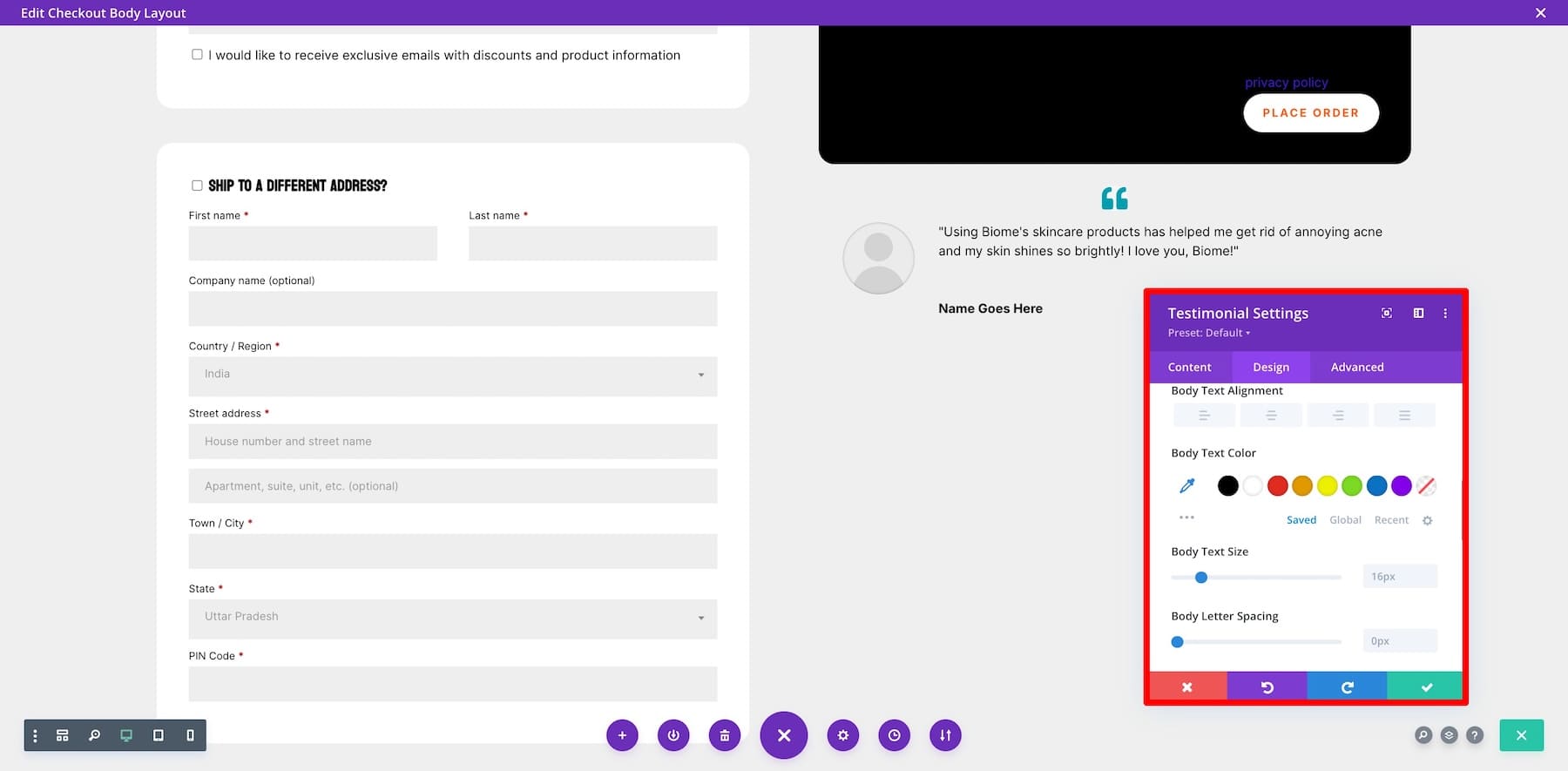The image size is (1568, 771).
Task: Switch to wireframe view
Action: tap(63, 735)
